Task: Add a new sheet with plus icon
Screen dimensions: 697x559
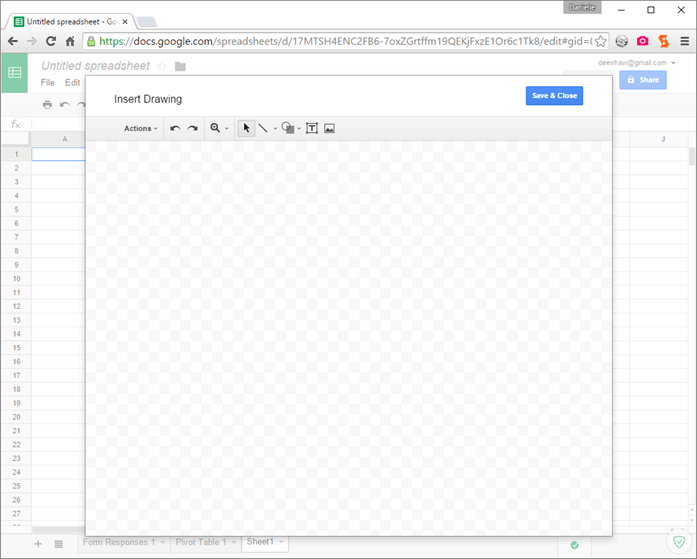Action: tap(38, 544)
